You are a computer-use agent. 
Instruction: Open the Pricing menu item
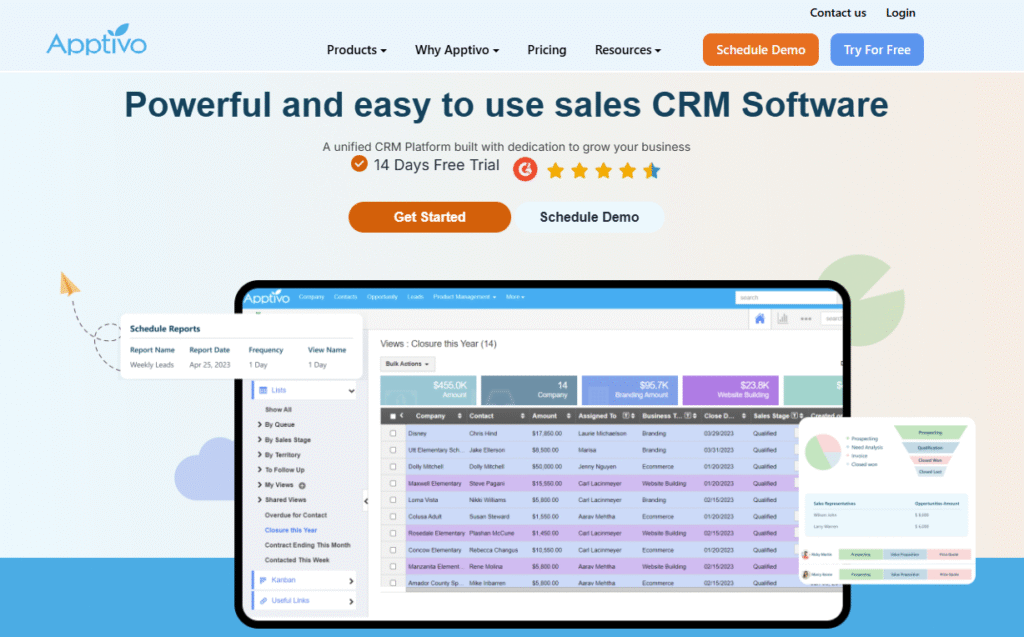(547, 50)
